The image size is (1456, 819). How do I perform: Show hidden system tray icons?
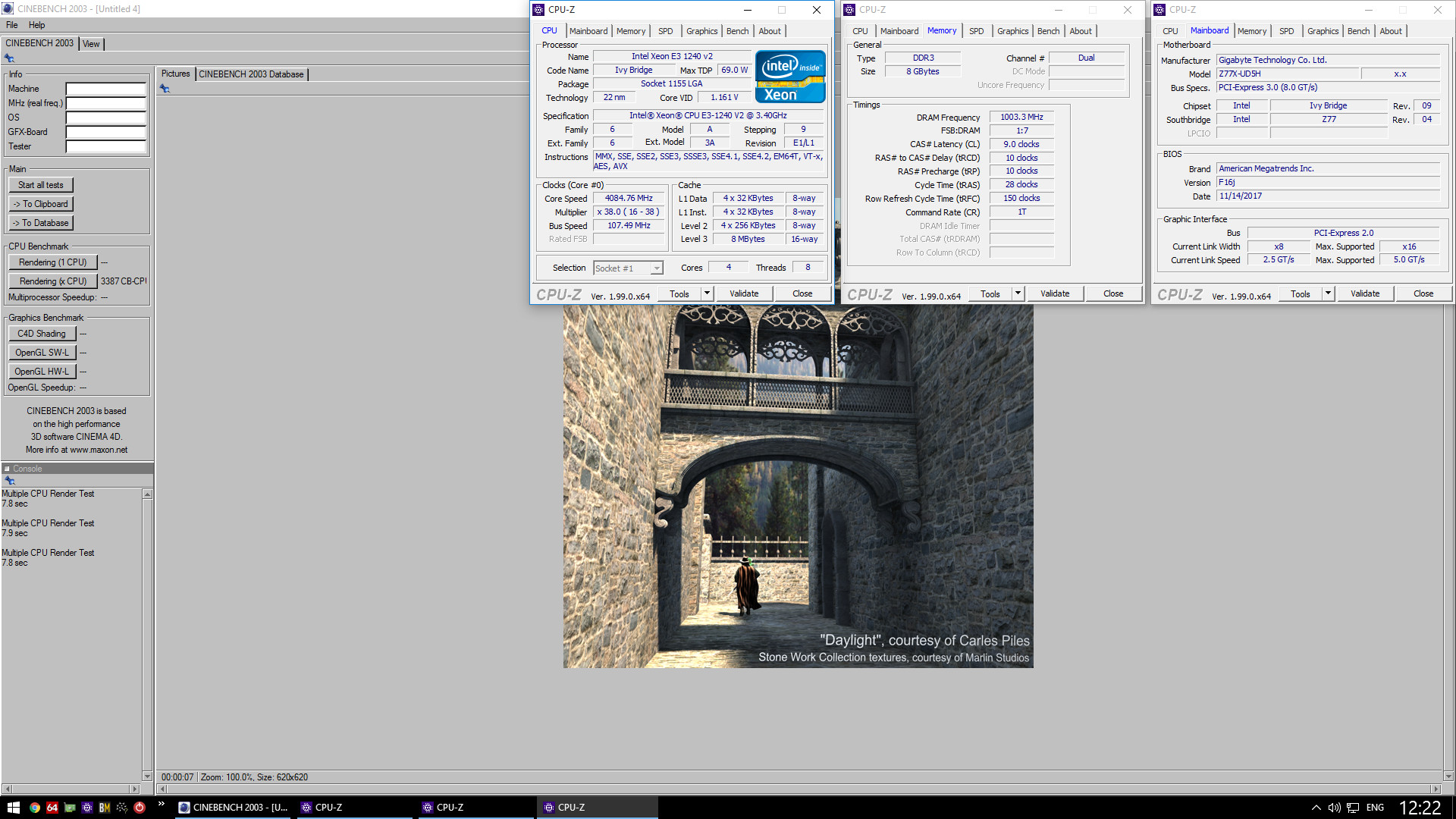click(x=1316, y=808)
